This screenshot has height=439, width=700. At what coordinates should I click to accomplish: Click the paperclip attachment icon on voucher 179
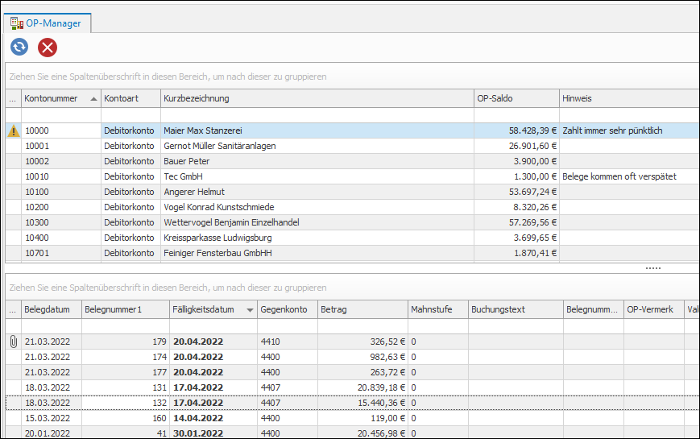(13, 342)
